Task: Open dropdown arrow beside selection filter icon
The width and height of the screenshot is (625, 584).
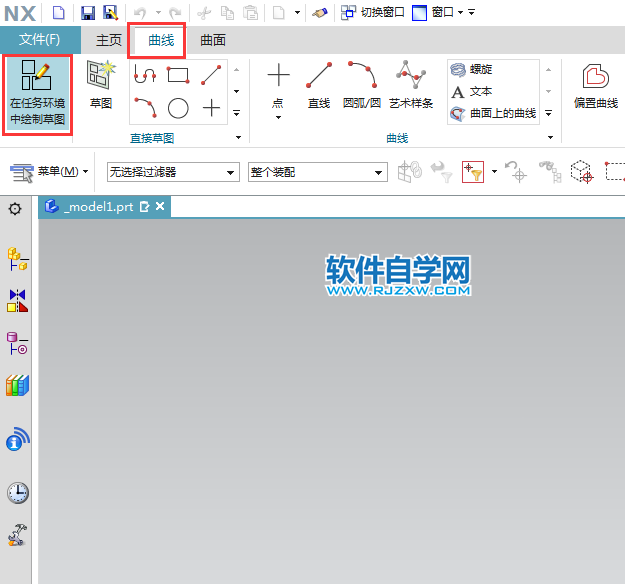Action: tap(494, 172)
